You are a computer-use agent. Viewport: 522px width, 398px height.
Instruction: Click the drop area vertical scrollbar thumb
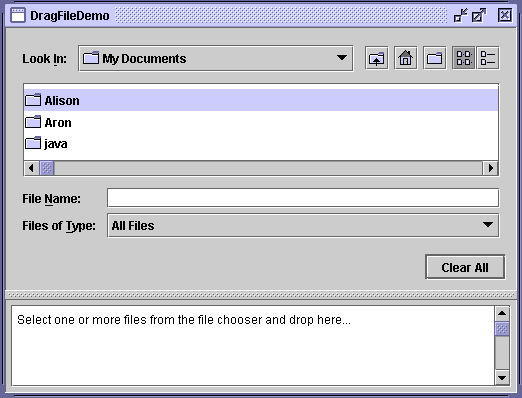[x=502, y=329]
